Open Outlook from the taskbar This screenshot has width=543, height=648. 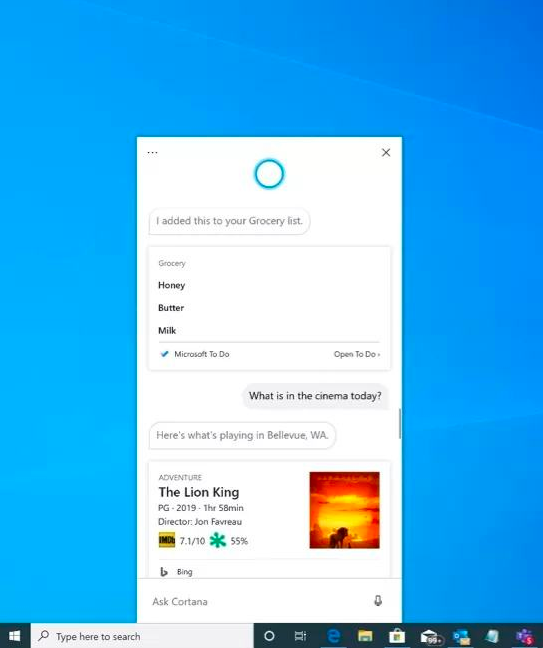click(461, 636)
